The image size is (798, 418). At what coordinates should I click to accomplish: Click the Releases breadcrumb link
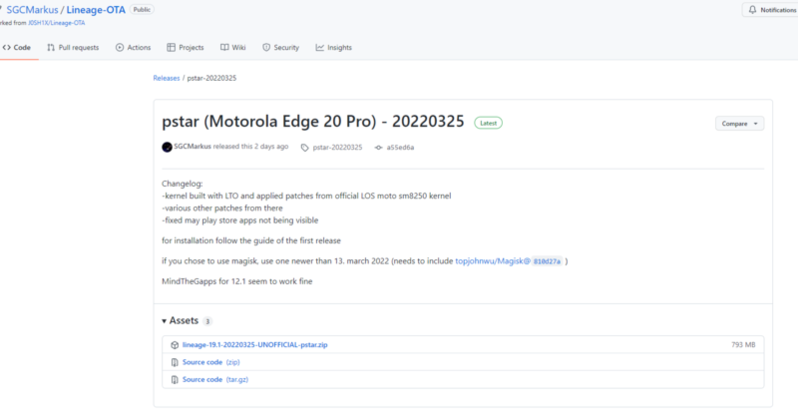coord(167,77)
